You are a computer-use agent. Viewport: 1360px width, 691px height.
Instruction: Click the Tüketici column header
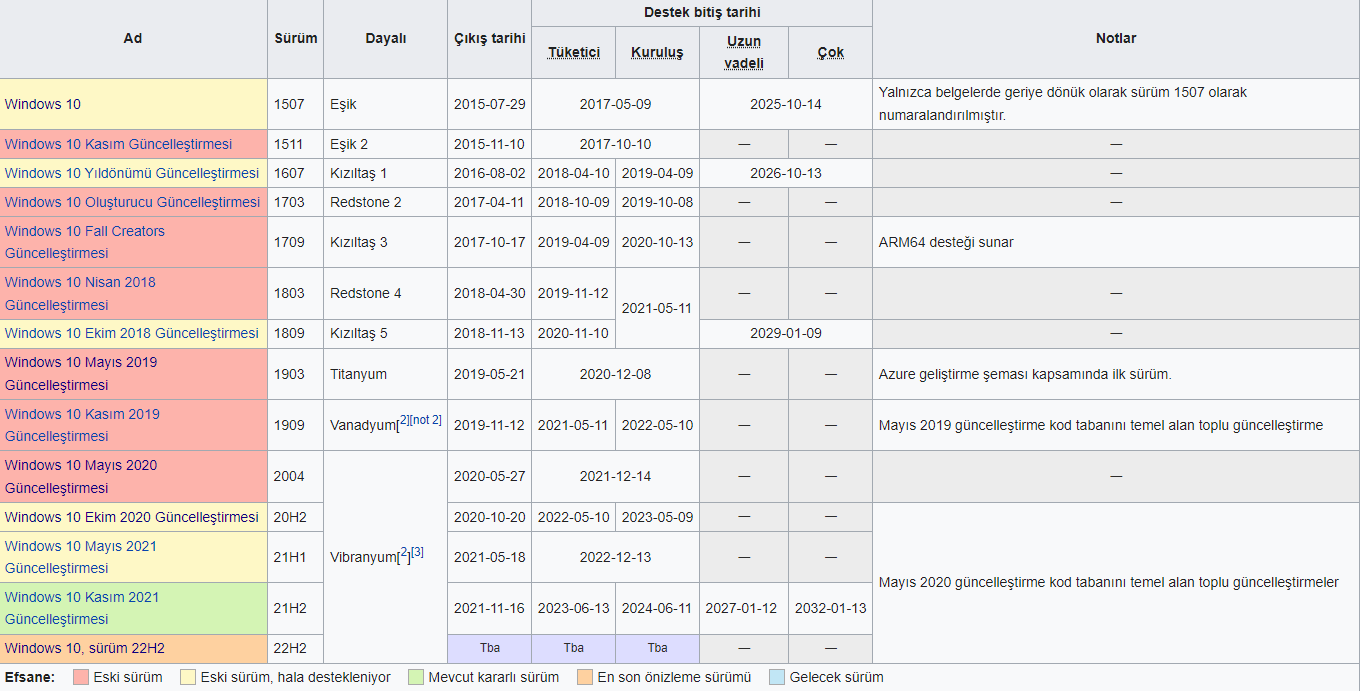click(x=574, y=52)
